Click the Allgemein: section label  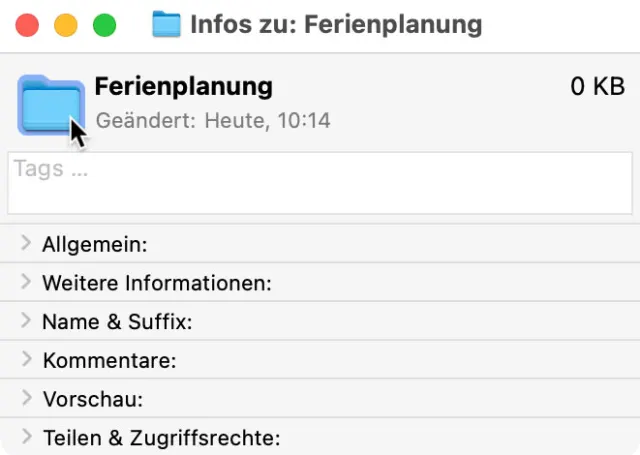(x=95, y=244)
